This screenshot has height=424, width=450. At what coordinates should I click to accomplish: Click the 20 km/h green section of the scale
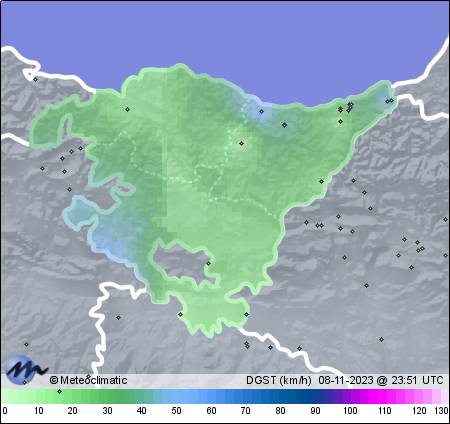point(73,397)
